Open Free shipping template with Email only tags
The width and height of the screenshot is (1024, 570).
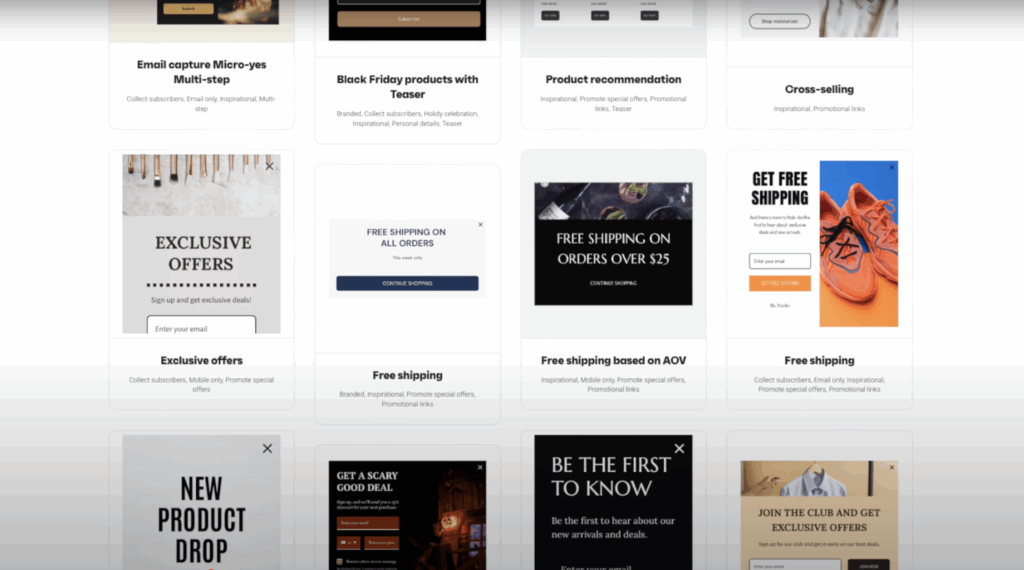(x=819, y=360)
